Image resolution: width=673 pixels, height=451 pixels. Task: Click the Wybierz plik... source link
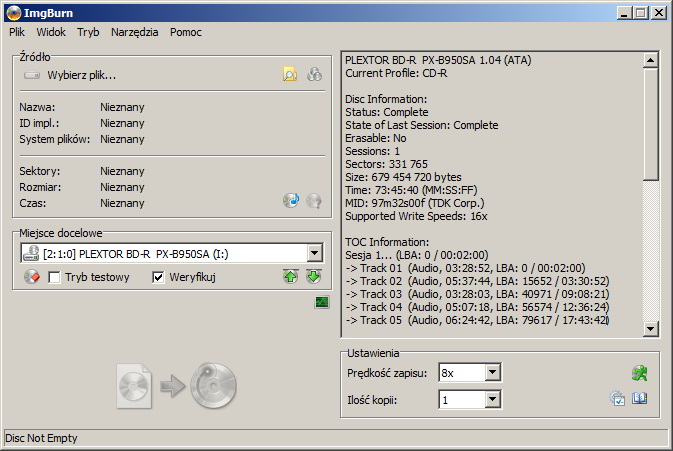[x=82, y=76]
